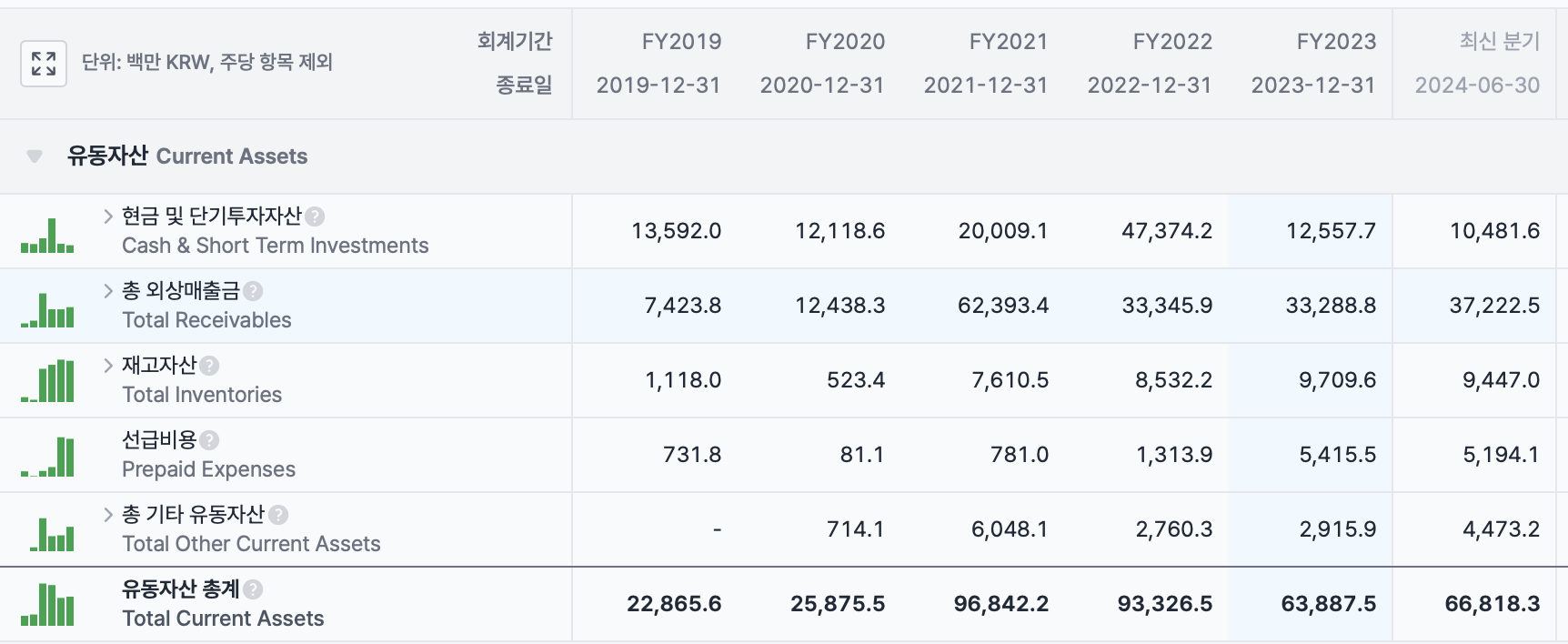Collapse the 유동자산 Current Assets section
1568x644 pixels.
coord(35,156)
